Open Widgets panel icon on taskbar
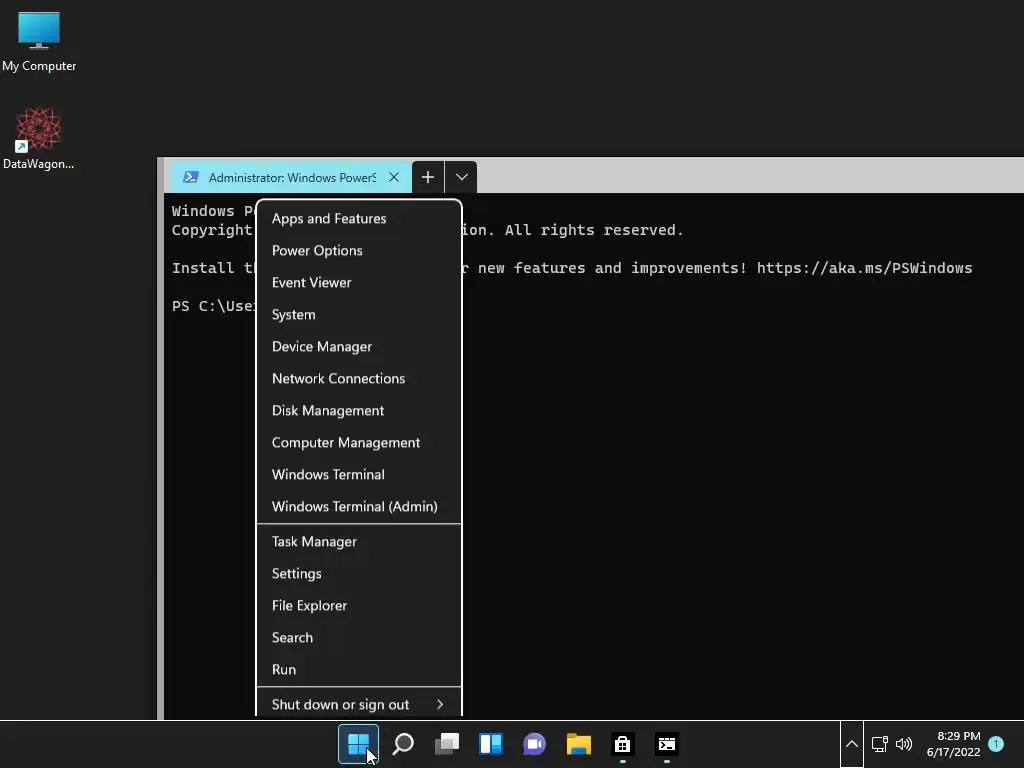Screen dimensions: 1024x768 click(490, 744)
